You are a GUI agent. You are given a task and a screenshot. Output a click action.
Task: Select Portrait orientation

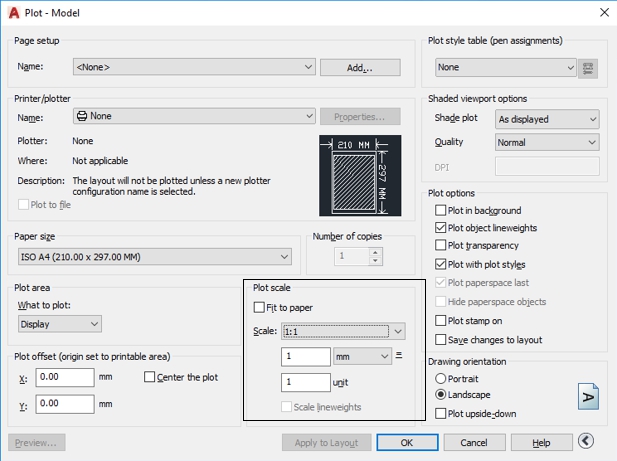(x=441, y=378)
